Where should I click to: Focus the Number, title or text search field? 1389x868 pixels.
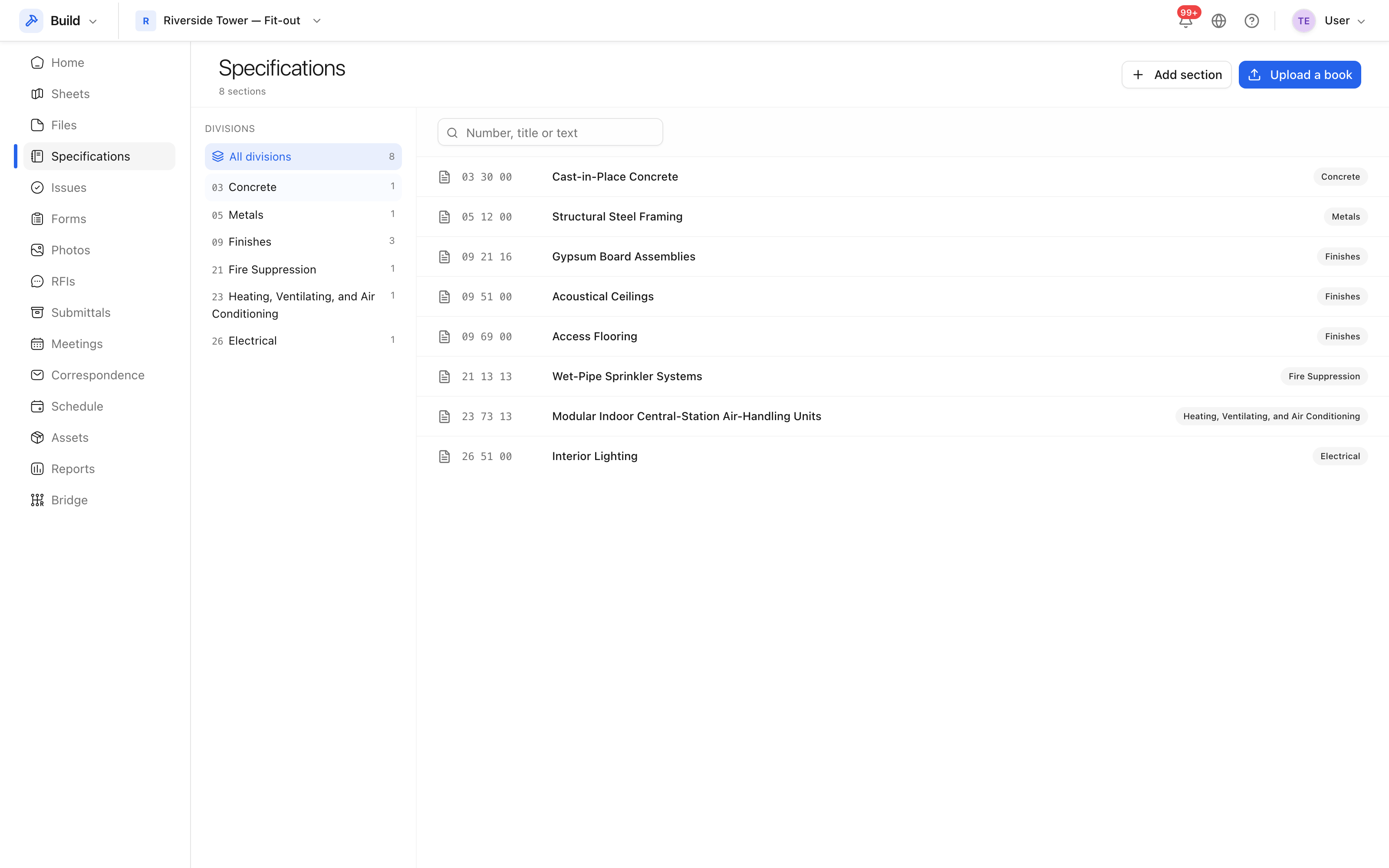tap(550, 133)
